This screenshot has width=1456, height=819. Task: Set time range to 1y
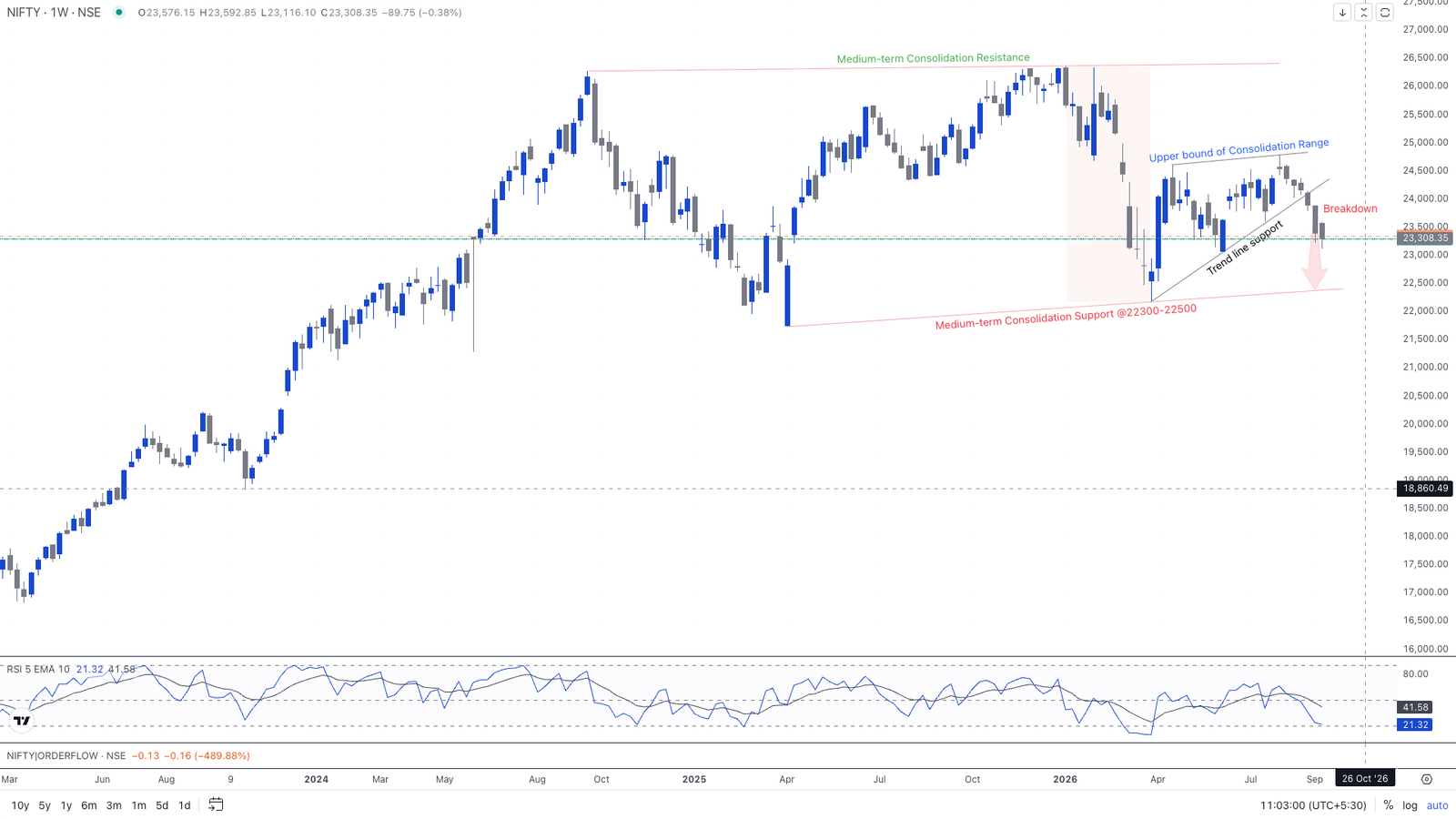pyautogui.click(x=66, y=805)
